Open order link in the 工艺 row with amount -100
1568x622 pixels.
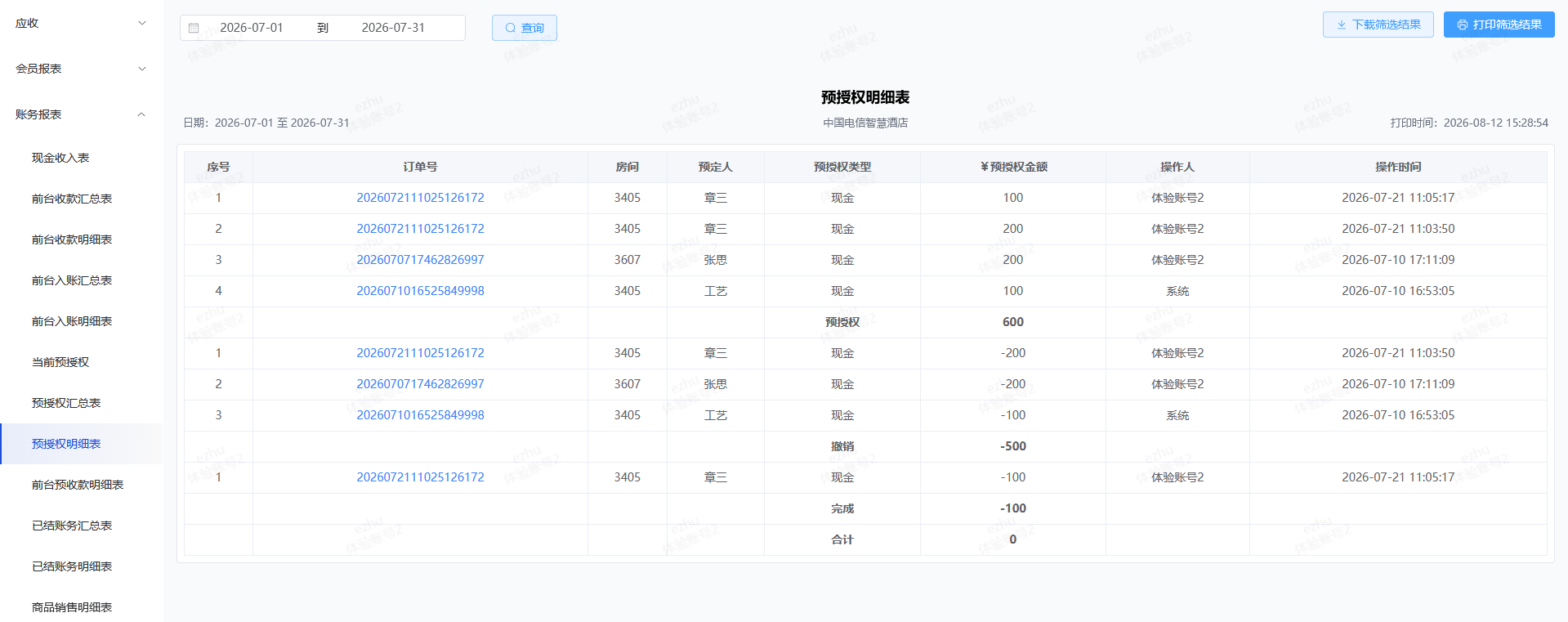(420, 415)
